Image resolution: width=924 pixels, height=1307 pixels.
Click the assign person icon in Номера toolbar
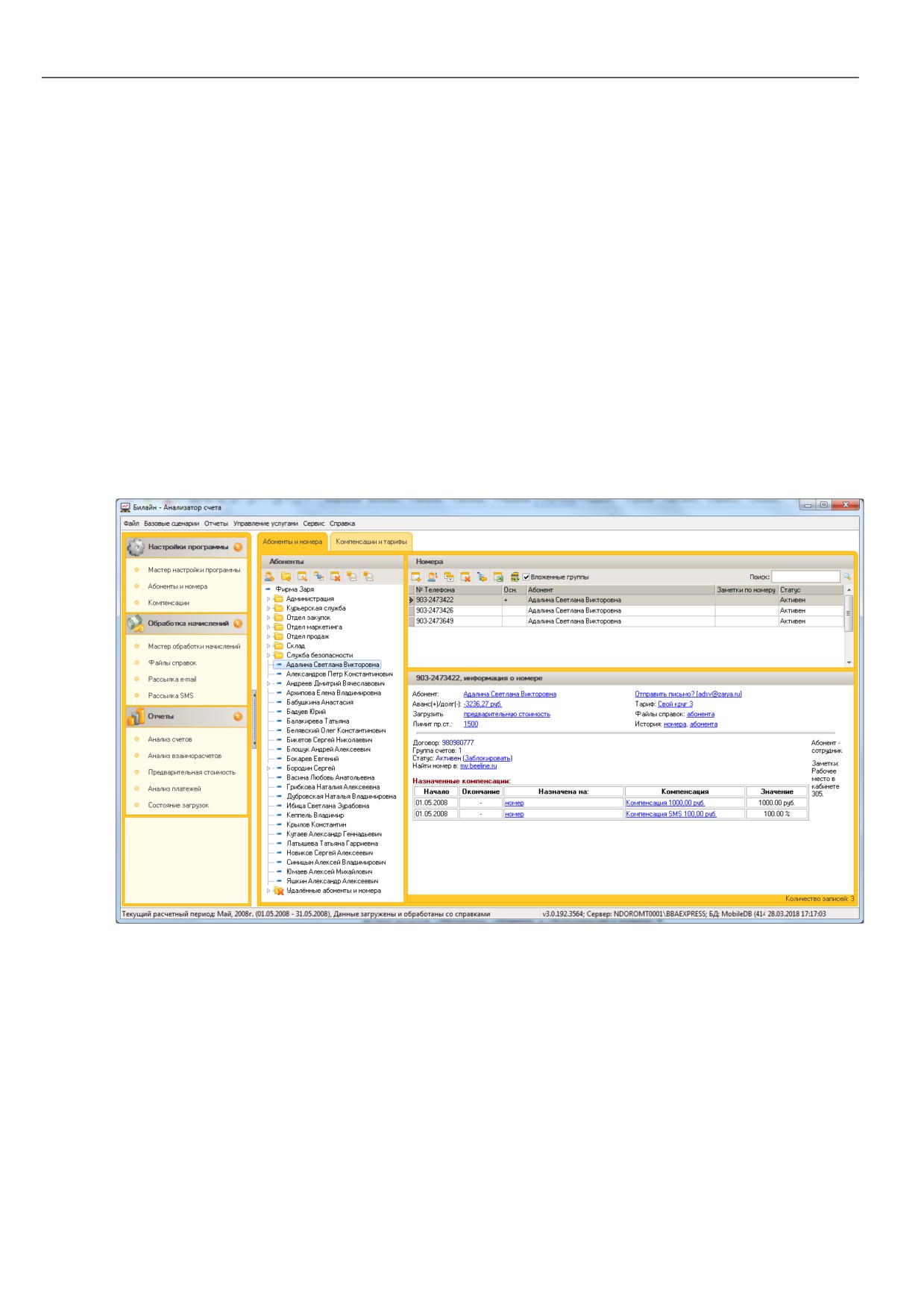pyautogui.click(x=433, y=577)
